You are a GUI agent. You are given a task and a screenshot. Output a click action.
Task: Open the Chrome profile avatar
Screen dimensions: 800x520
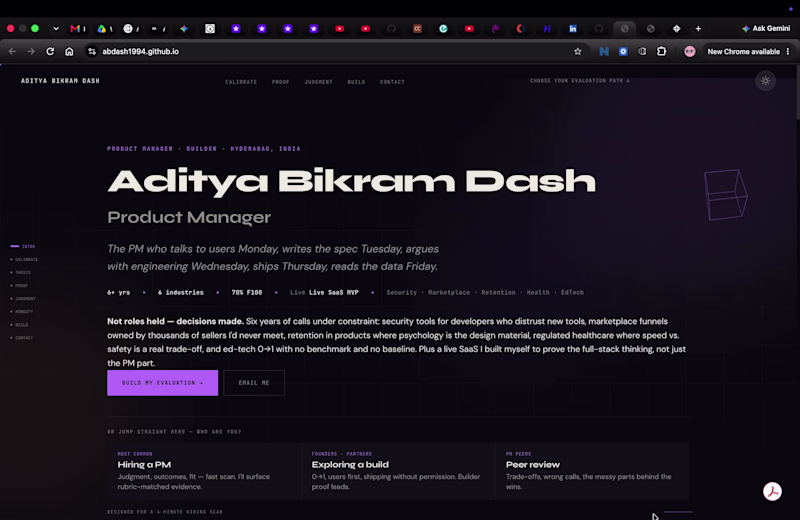[x=690, y=52]
